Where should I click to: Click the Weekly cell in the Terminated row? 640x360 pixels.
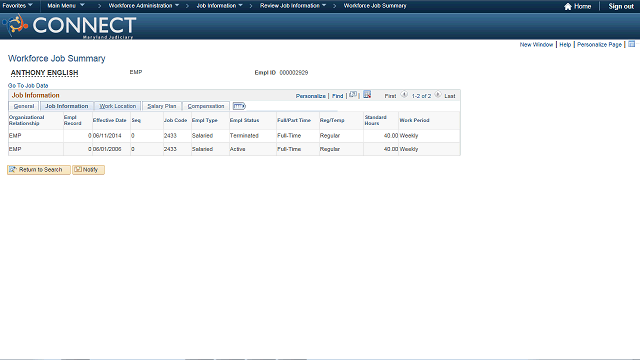(409, 136)
